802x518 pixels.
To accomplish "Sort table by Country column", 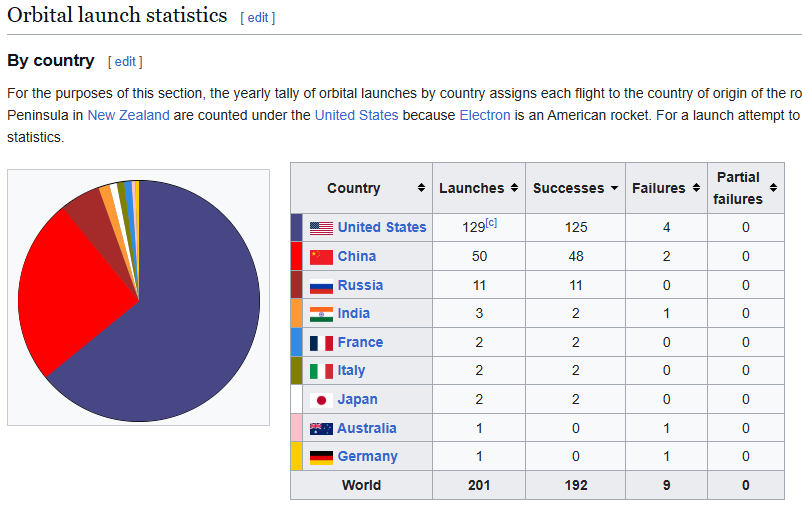I will click(421, 188).
